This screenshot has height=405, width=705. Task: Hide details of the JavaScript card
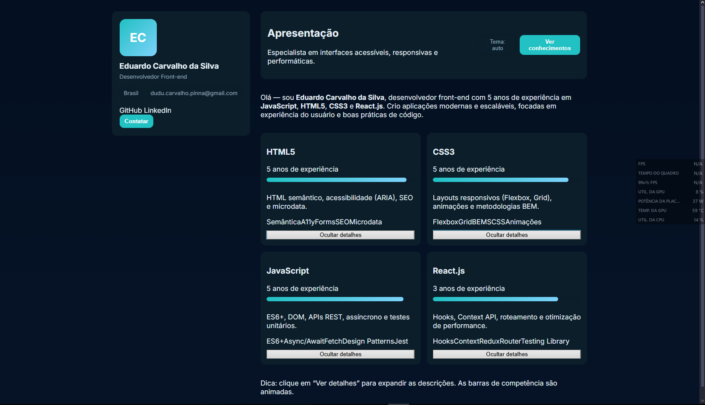coord(340,354)
